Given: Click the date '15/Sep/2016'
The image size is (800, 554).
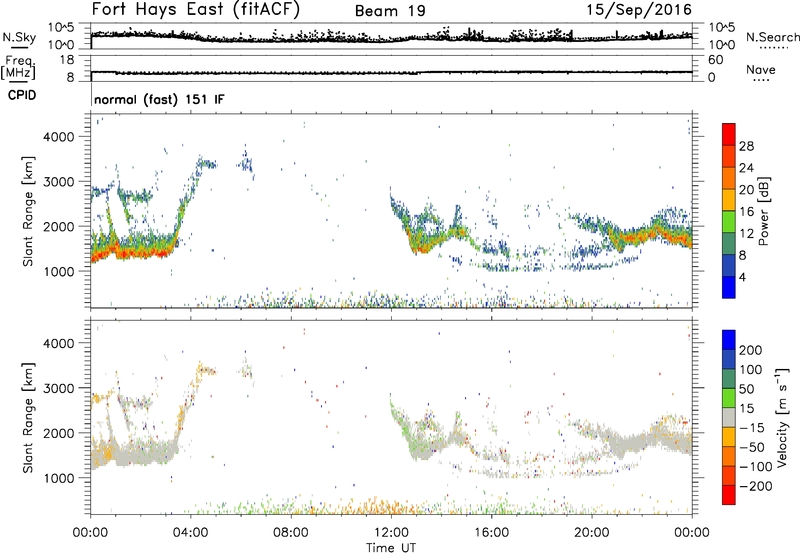Looking at the screenshot, I should click(x=639, y=9).
